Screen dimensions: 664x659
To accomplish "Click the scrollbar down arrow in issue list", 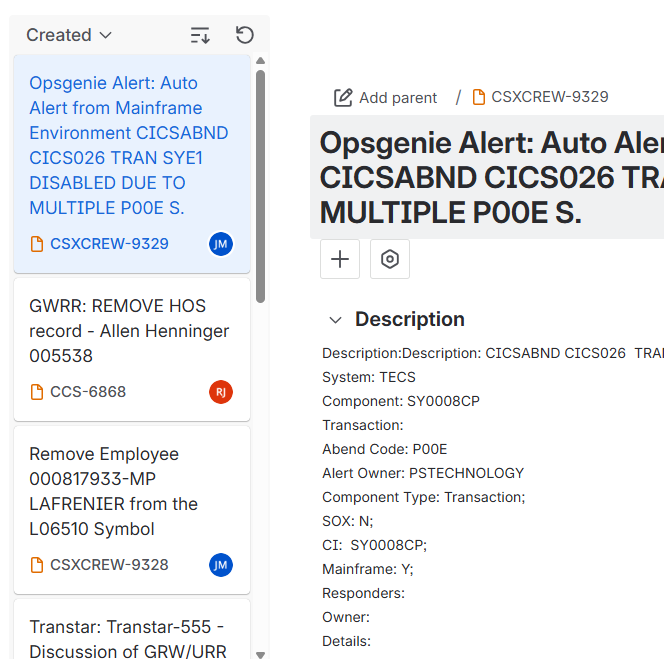I will 261,654.
